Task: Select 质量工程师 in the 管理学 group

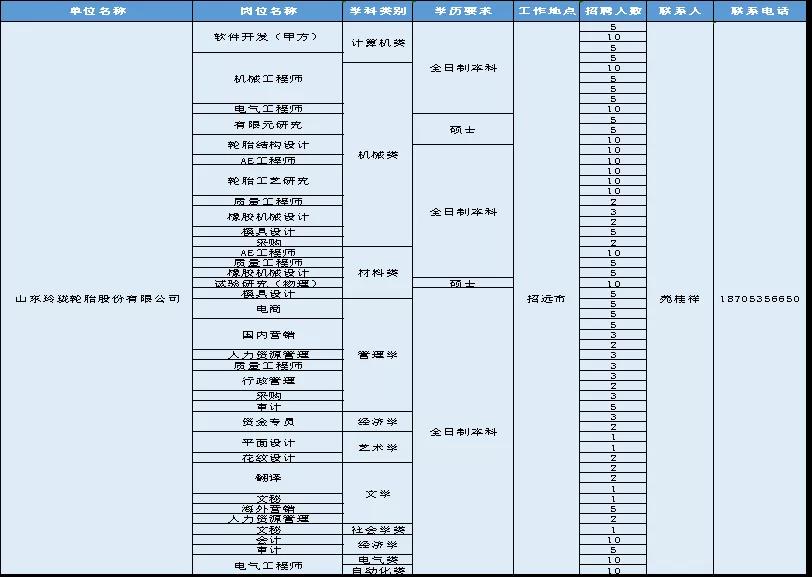Action: tap(268, 365)
